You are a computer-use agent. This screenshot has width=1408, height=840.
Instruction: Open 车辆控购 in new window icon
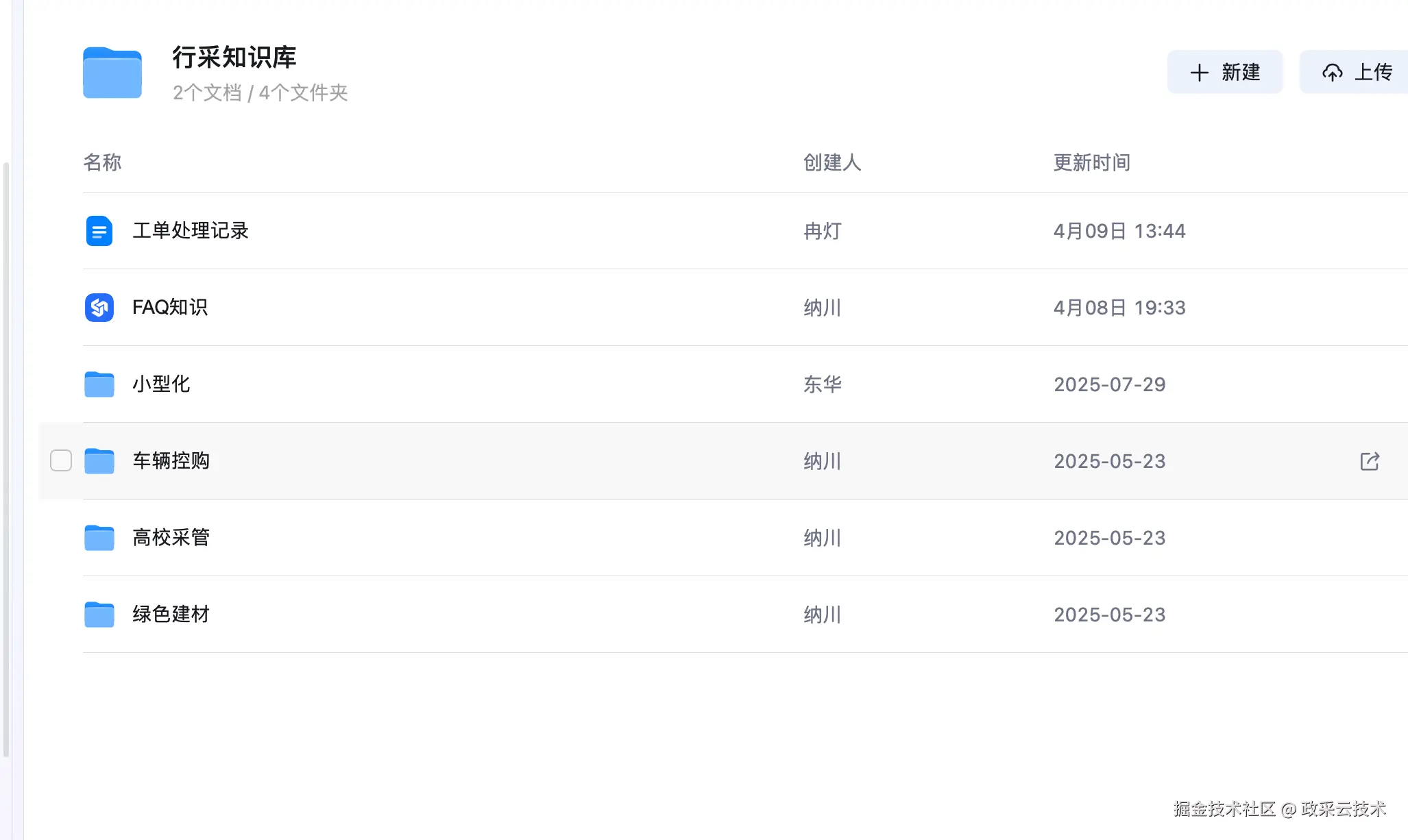coord(1370,461)
